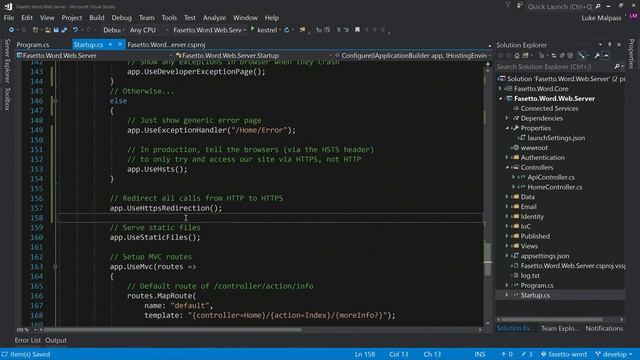
Task: Open the Fasetto.Word.Web.Server.Startup type dropdown
Action: [254, 56]
